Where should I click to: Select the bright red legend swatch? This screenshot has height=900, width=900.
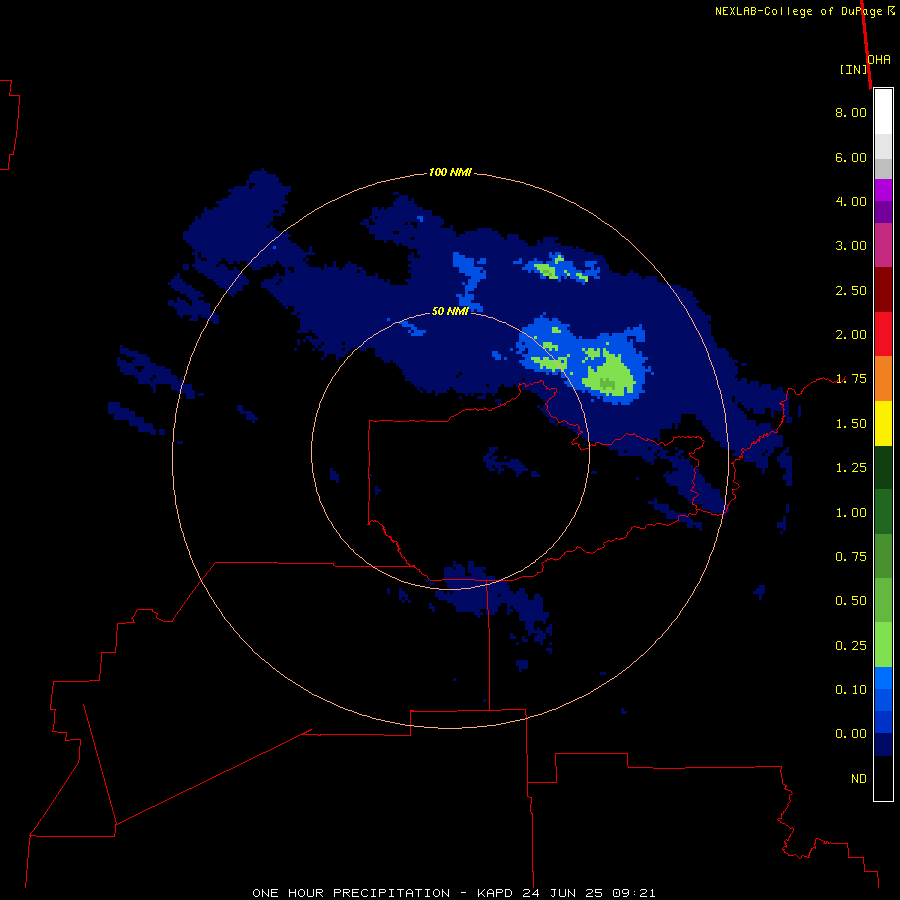click(x=883, y=335)
